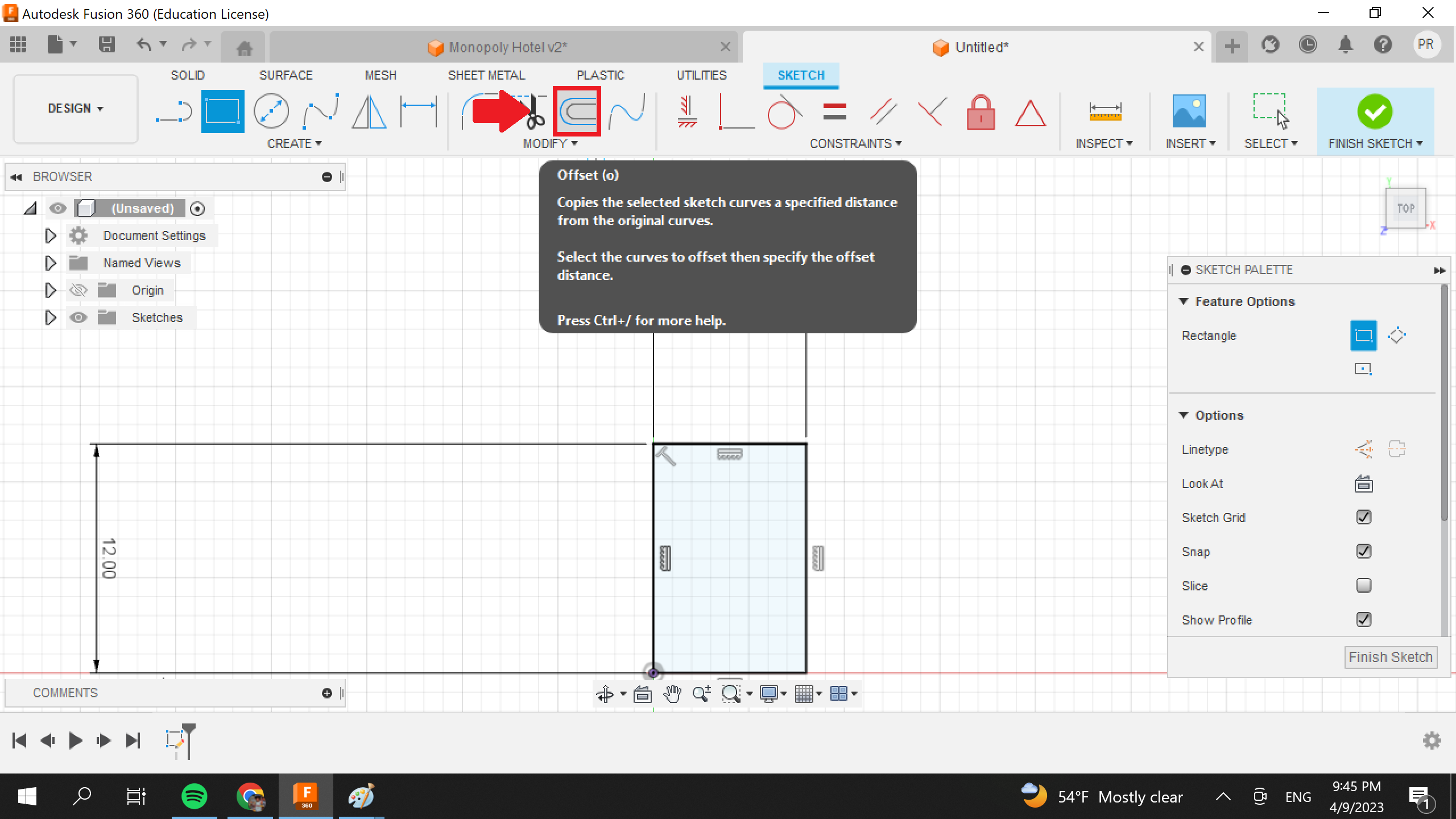Expand the Sketches folder in the browser
Image resolution: width=1456 pixels, height=819 pixels.
pos(49,317)
